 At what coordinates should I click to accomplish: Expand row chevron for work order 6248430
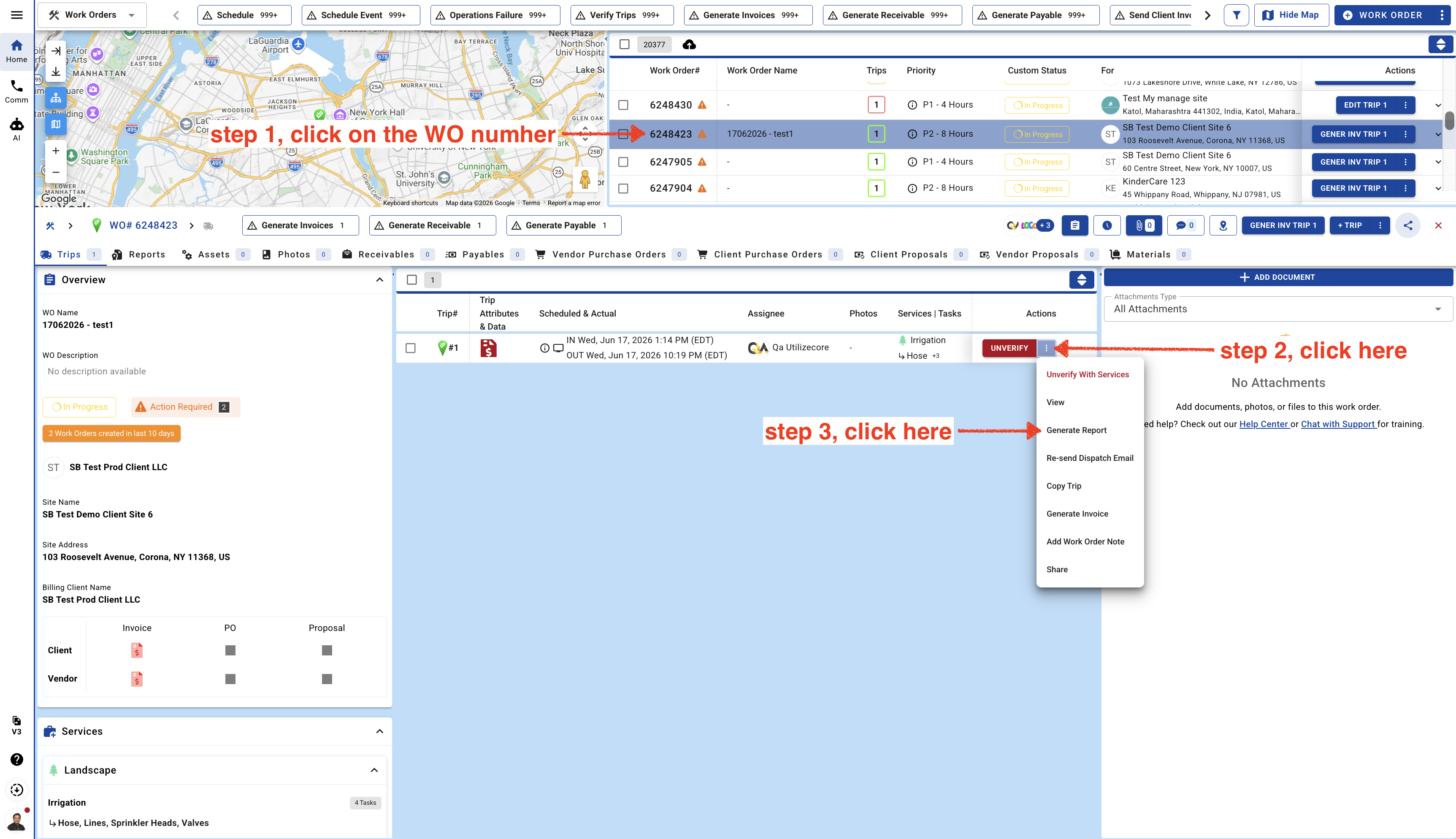coord(1438,106)
